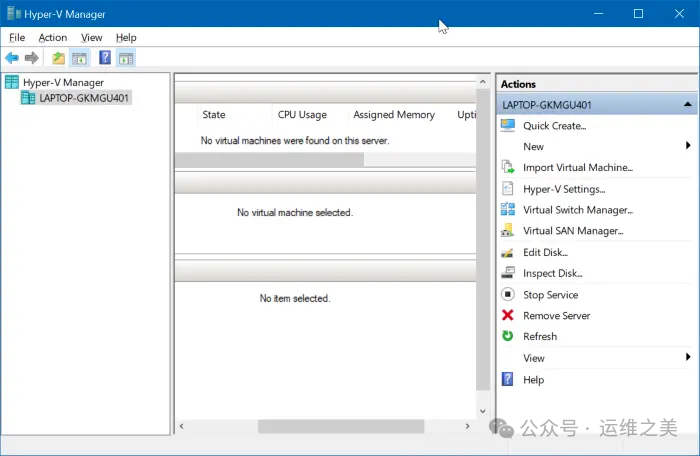Screen dimensions: 700x456
Task: Click the Up One Level folder icon
Action: point(59,58)
